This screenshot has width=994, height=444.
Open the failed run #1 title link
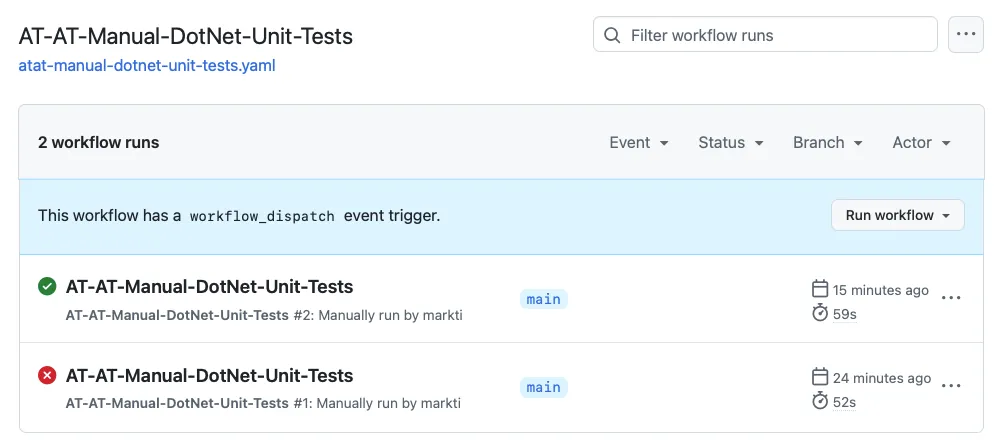(x=209, y=375)
